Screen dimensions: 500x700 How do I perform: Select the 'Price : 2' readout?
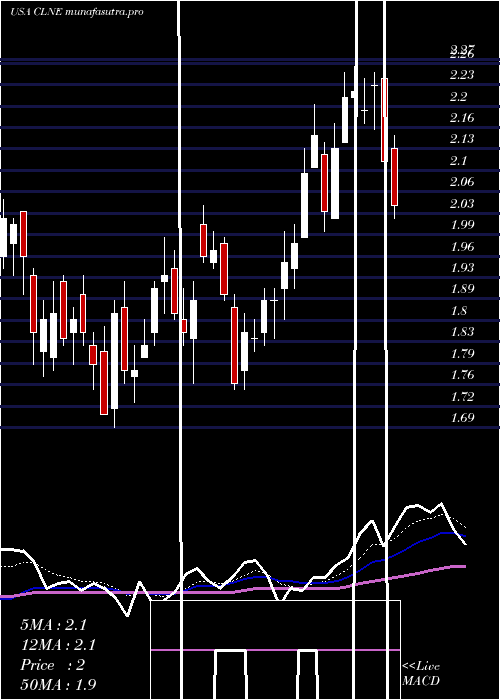[x=53, y=665]
